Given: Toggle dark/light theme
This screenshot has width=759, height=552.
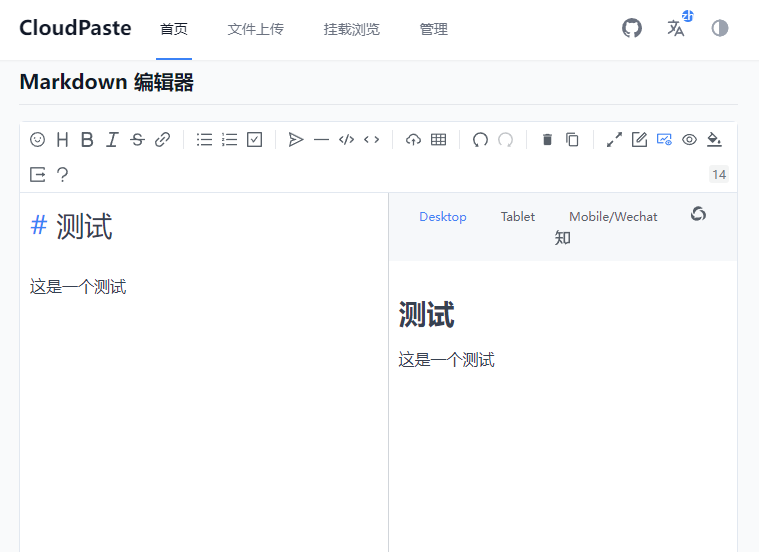Looking at the screenshot, I should 720,28.
